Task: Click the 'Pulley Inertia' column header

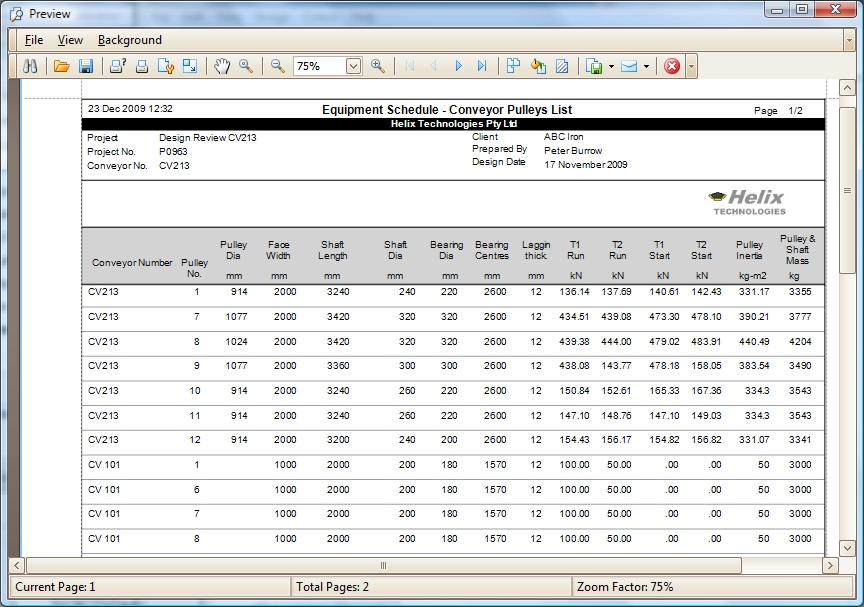Action: tap(749, 250)
